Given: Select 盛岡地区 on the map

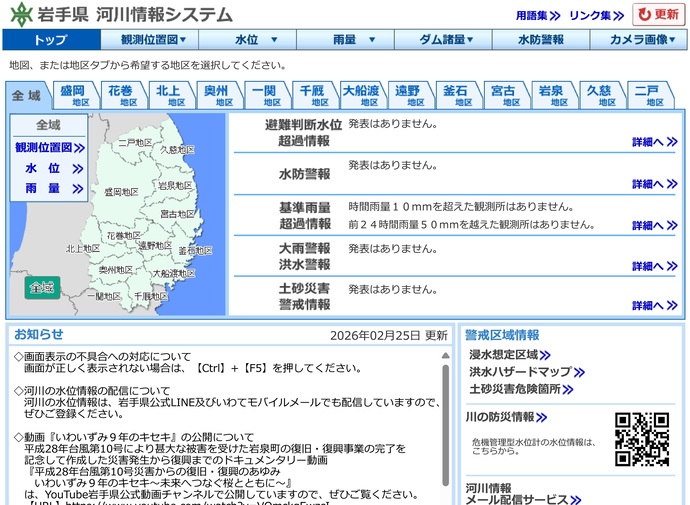Looking at the screenshot, I should (x=121, y=192).
